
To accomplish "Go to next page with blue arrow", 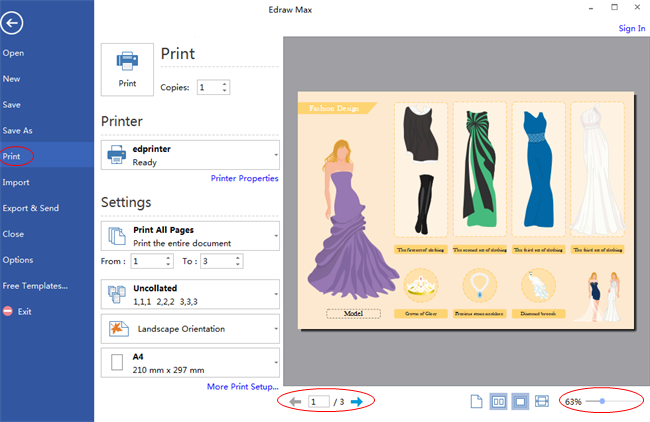I will pos(356,401).
